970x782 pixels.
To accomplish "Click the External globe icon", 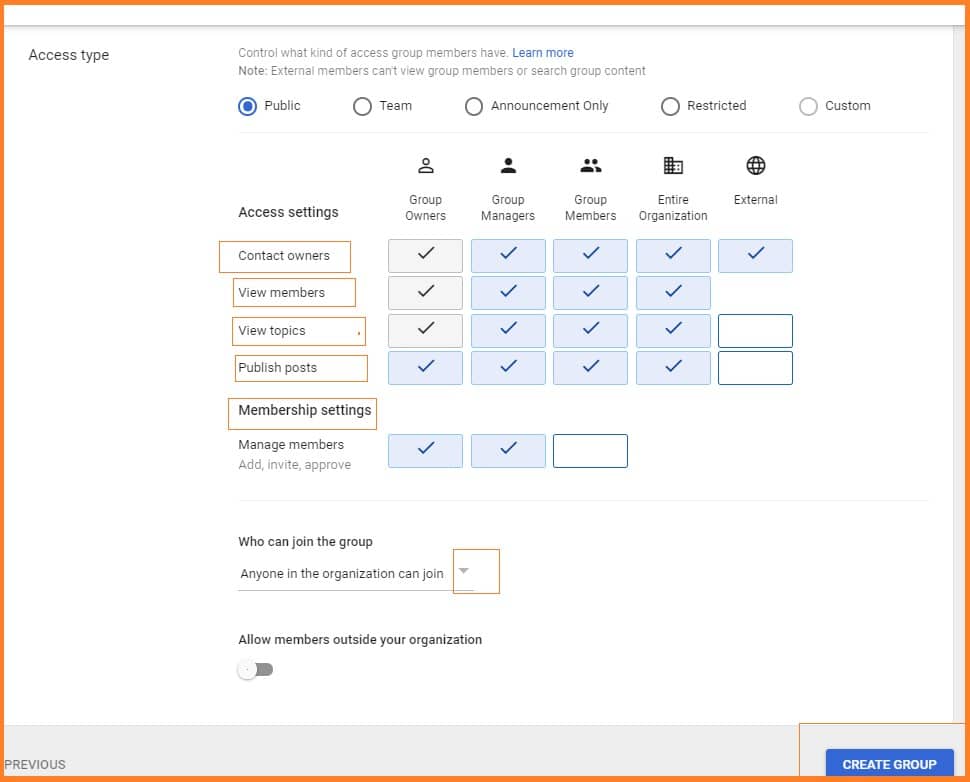I will pos(755,166).
